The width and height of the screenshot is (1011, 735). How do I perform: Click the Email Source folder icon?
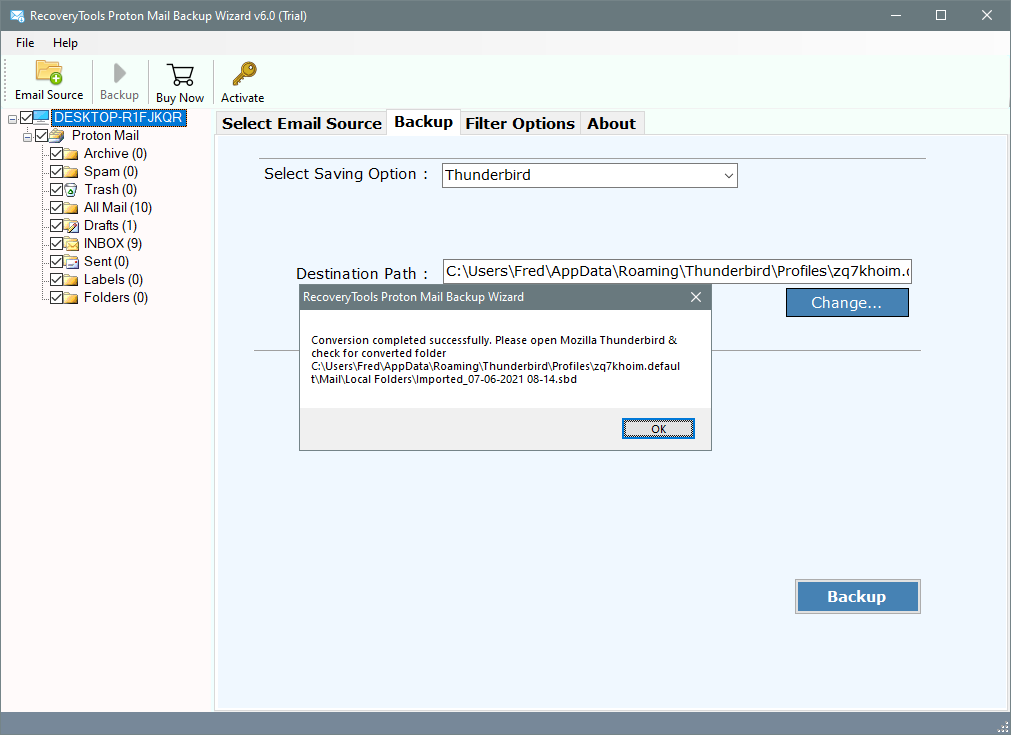coord(49,72)
